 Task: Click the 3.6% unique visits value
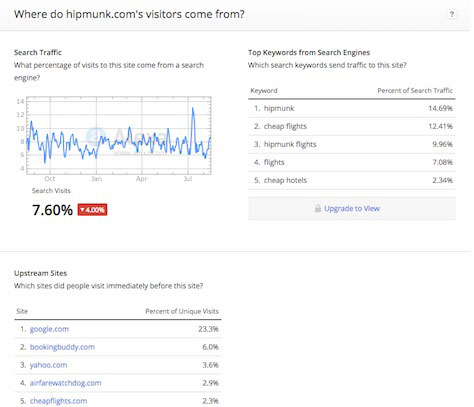(x=210, y=365)
